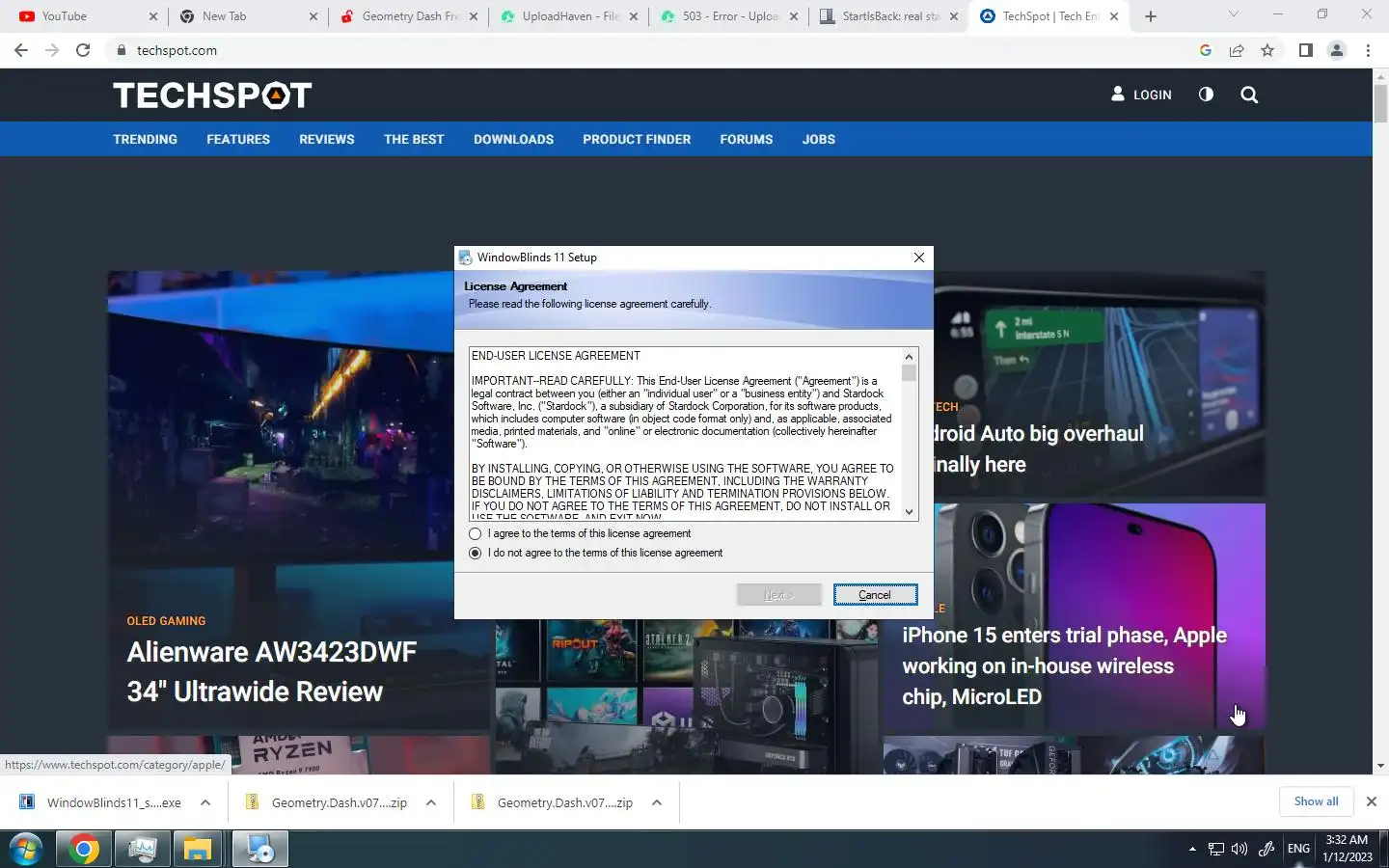Expand options for WindowBlinds11 exe download
This screenshot has height=868, width=1389.
(x=205, y=802)
